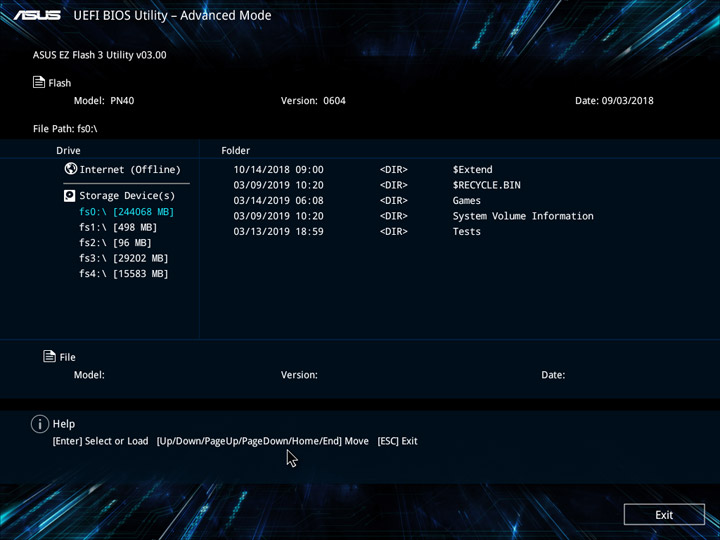Viewport: 720px width, 540px height.
Task: Click the ASUS logo
Action: tap(37, 15)
